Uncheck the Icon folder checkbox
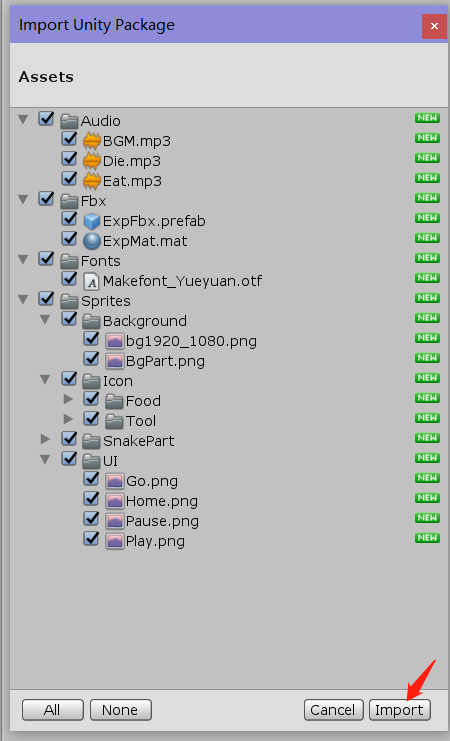Screen dimensions: 450x741 (69, 378)
